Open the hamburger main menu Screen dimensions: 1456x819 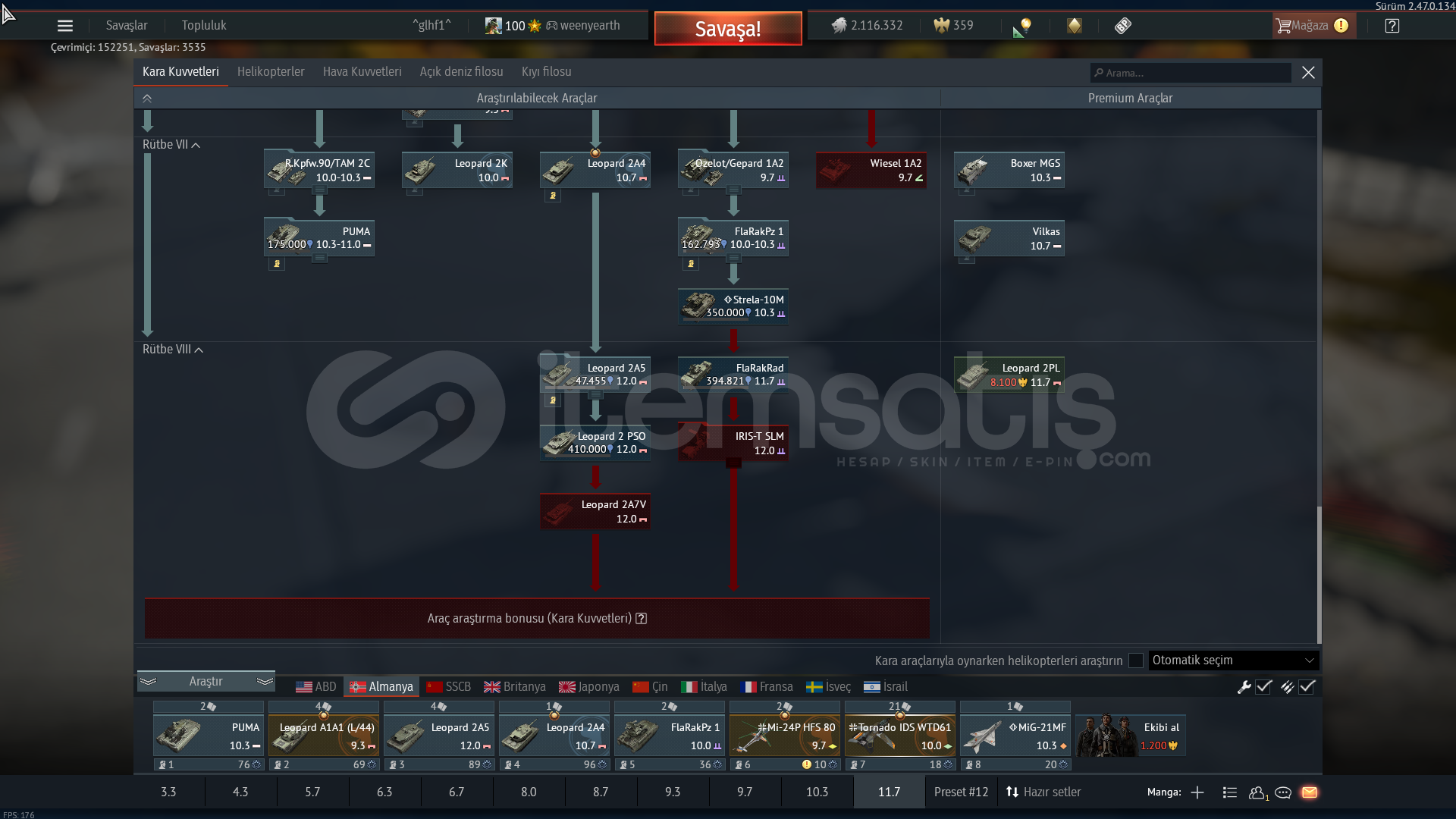tap(65, 26)
